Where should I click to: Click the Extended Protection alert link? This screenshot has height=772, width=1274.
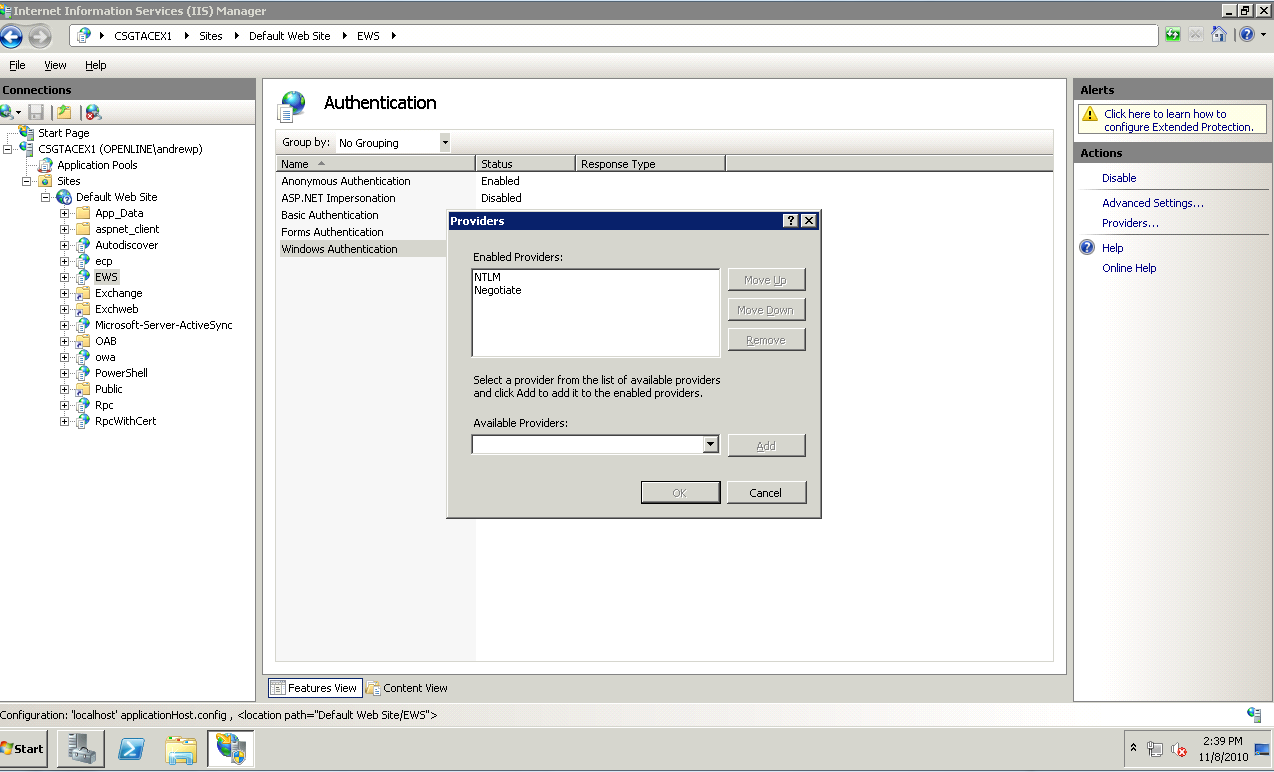1178,121
